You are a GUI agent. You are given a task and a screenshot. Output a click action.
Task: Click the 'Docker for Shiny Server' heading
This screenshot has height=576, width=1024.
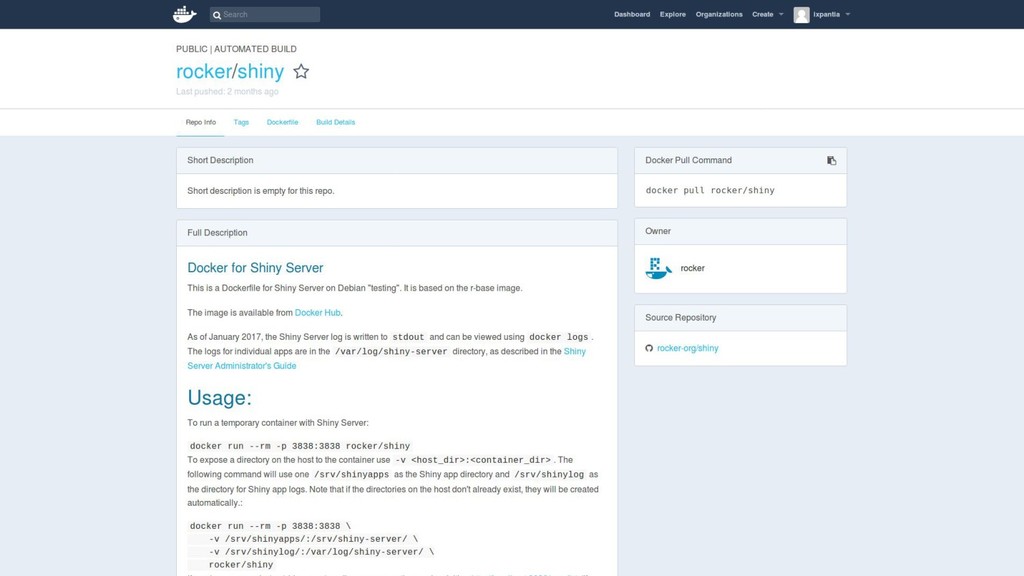click(x=255, y=268)
